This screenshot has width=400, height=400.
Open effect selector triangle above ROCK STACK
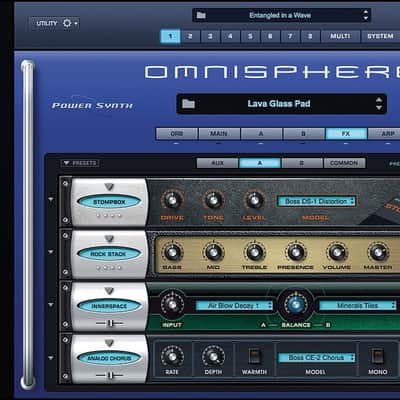(x=109, y=239)
